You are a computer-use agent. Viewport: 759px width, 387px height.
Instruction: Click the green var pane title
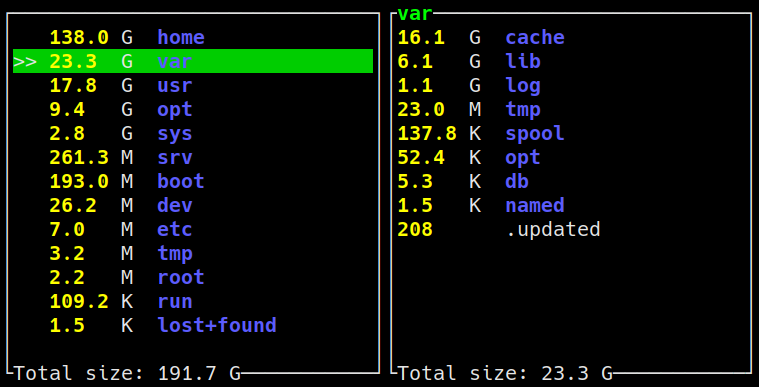(414, 14)
